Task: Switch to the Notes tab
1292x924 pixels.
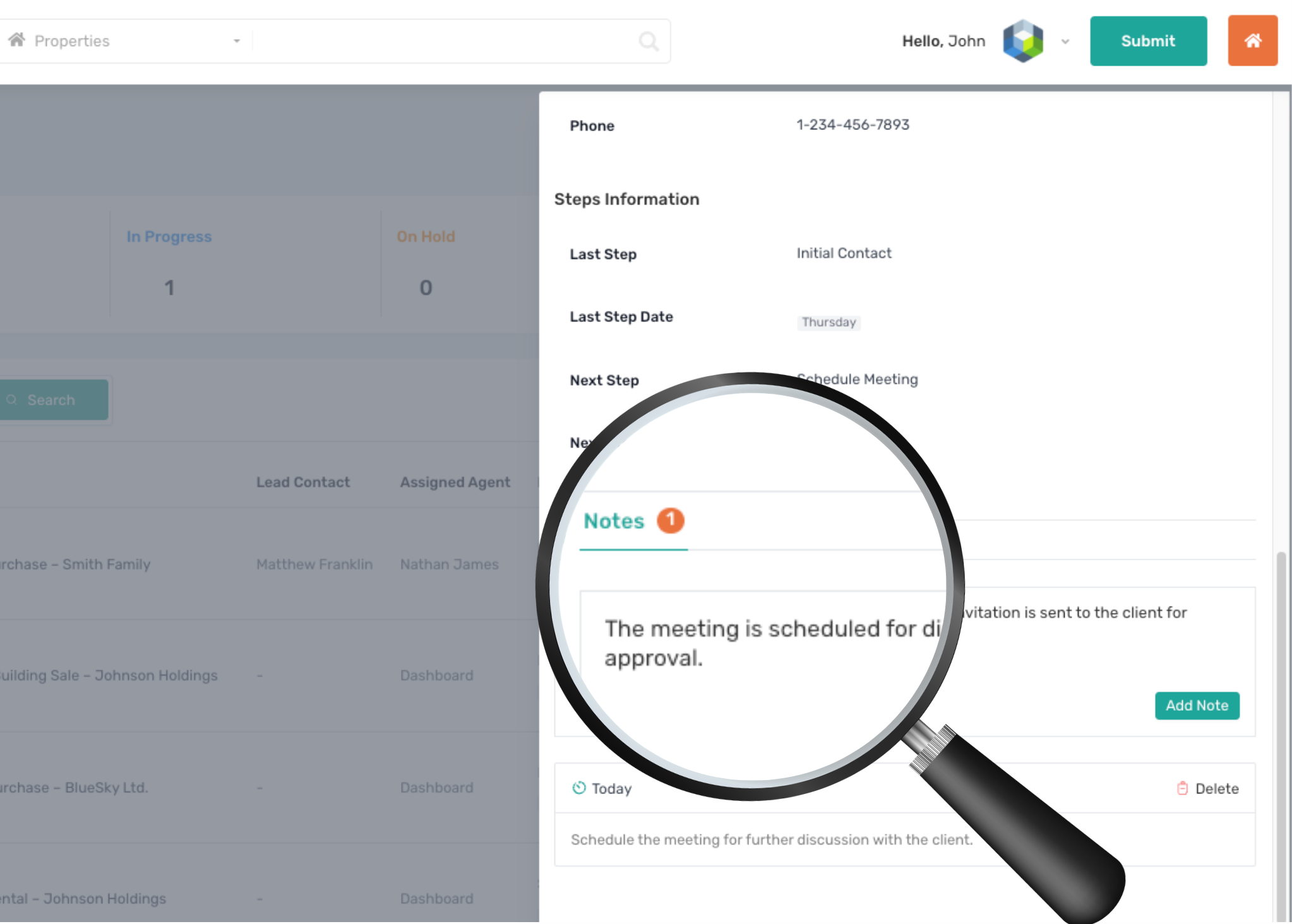Action: coord(614,521)
